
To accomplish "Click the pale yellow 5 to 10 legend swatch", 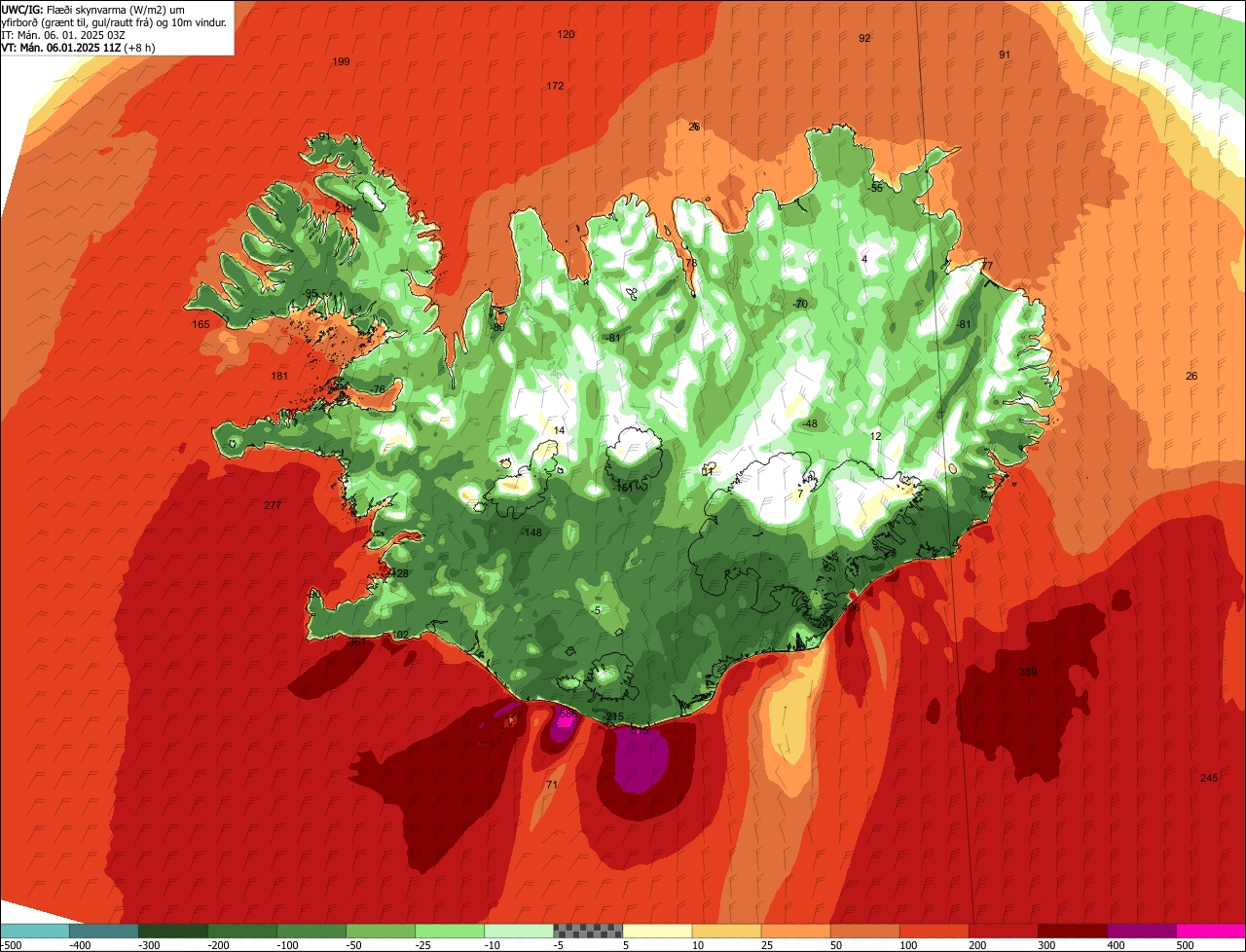I will pos(656,931).
